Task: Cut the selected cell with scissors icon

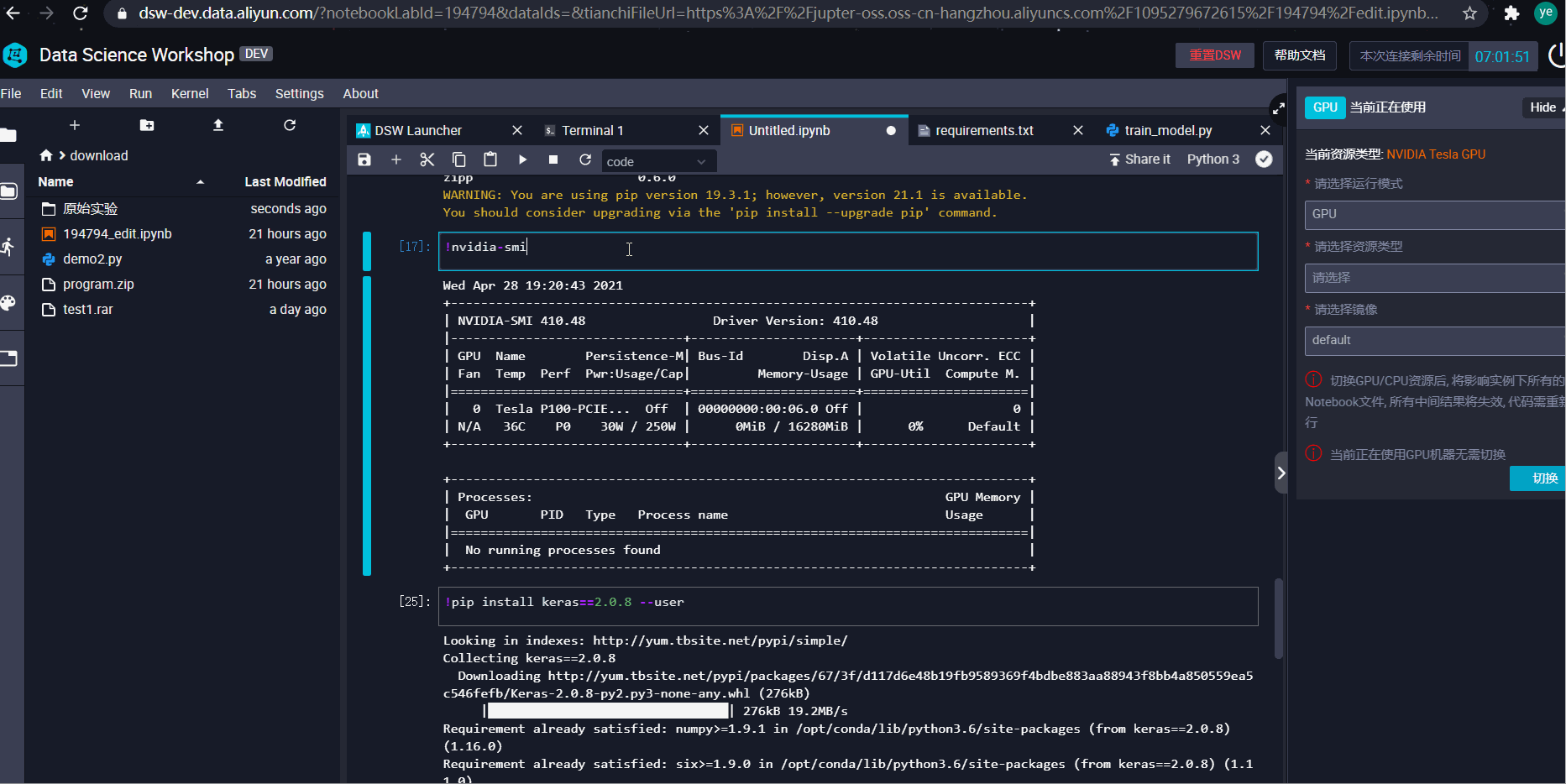Action: 427,159
